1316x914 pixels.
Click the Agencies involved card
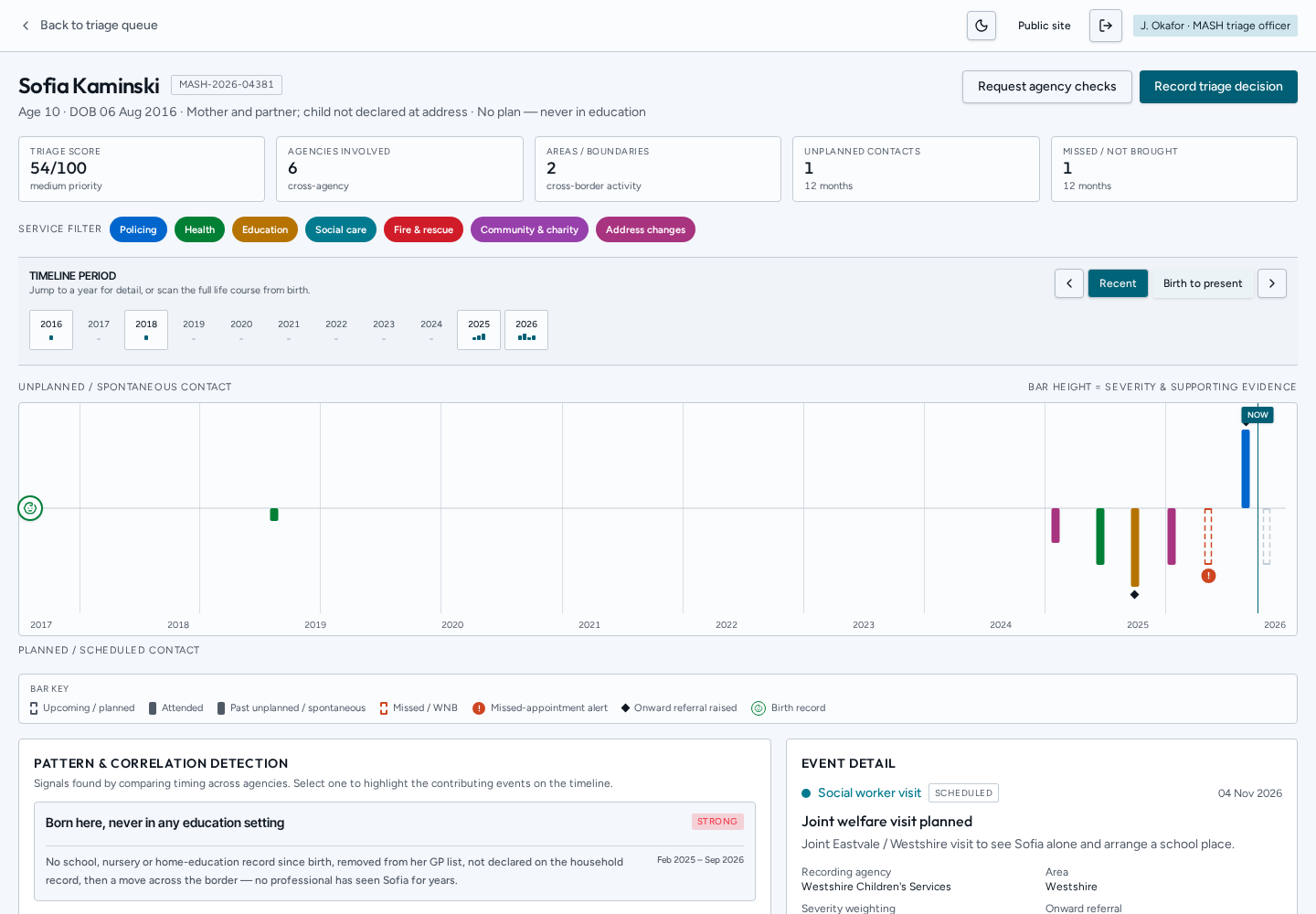399,169
